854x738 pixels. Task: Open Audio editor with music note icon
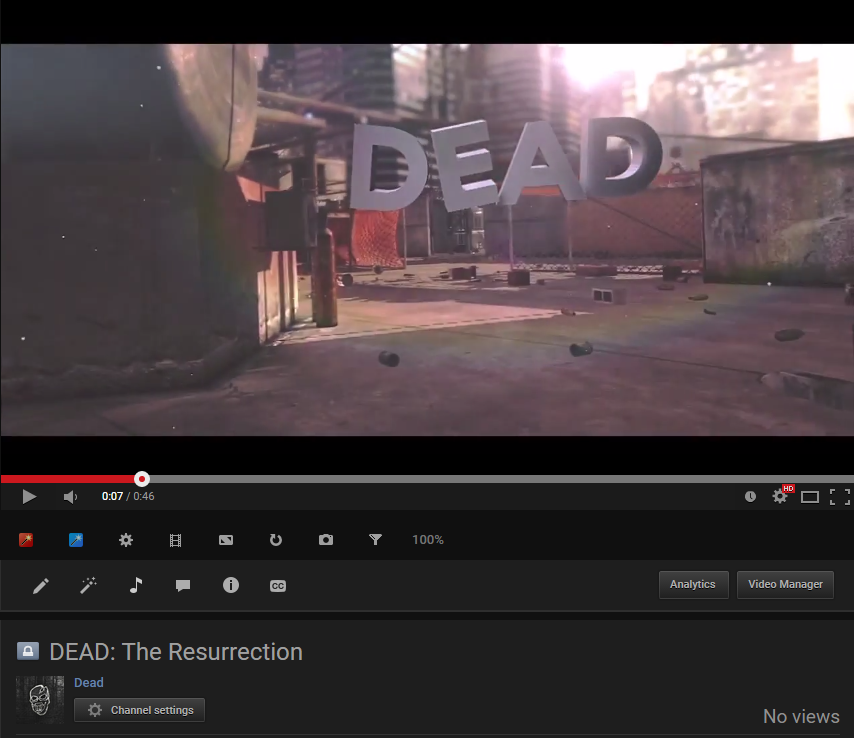click(x=136, y=585)
